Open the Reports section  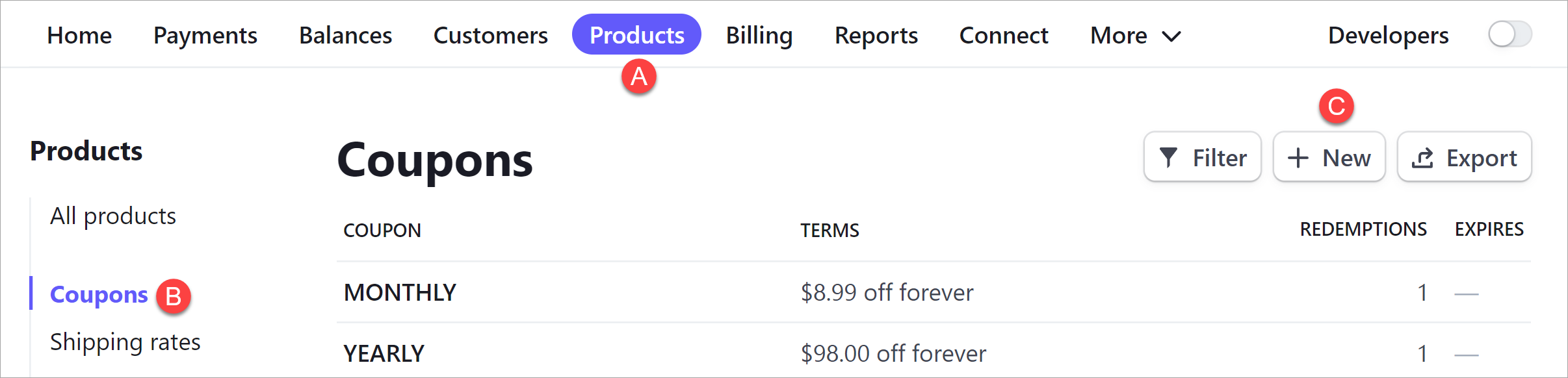pyautogui.click(x=876, y=36)
